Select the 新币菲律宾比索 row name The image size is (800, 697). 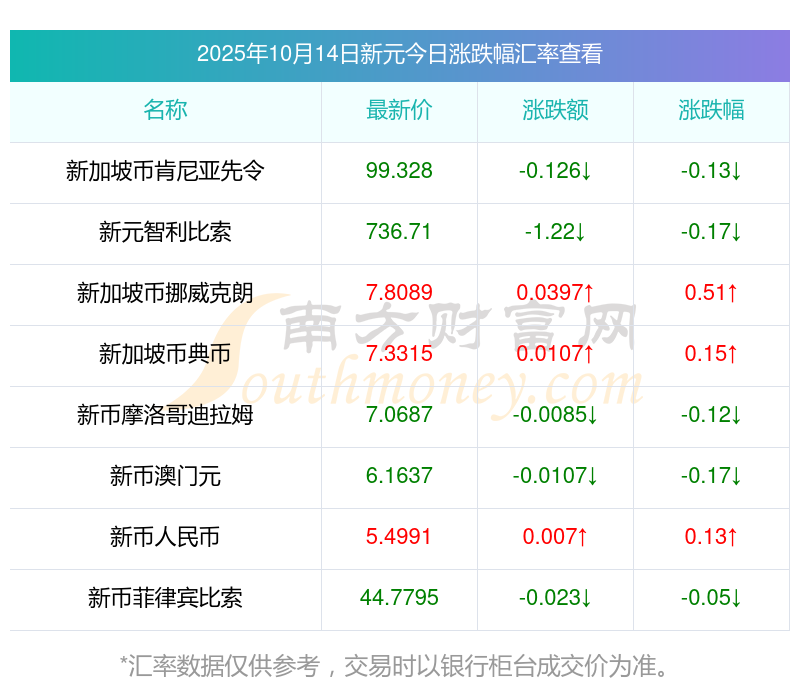tap(165, 598)
